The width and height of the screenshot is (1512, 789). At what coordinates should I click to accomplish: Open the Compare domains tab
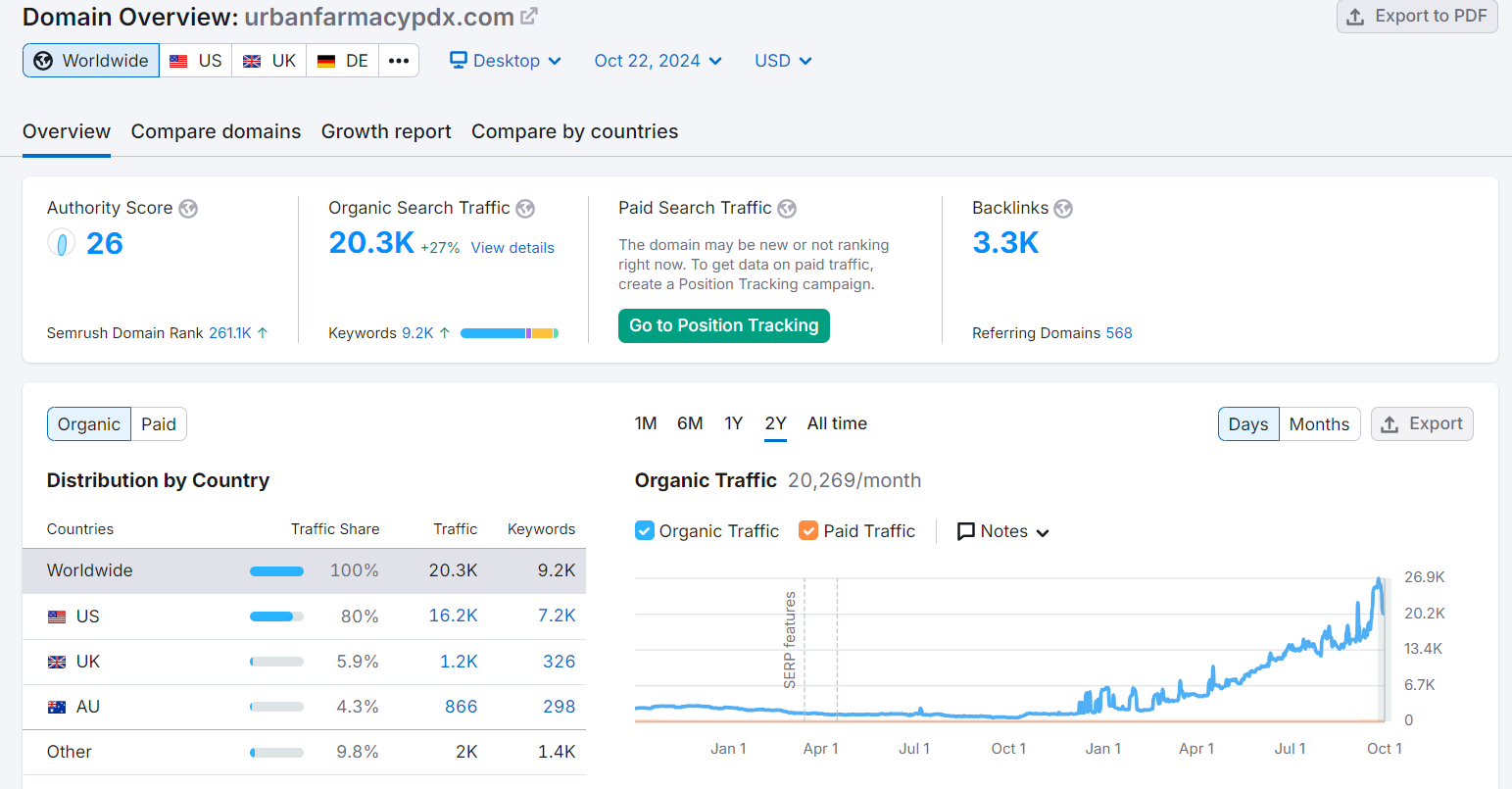[216, 131]
